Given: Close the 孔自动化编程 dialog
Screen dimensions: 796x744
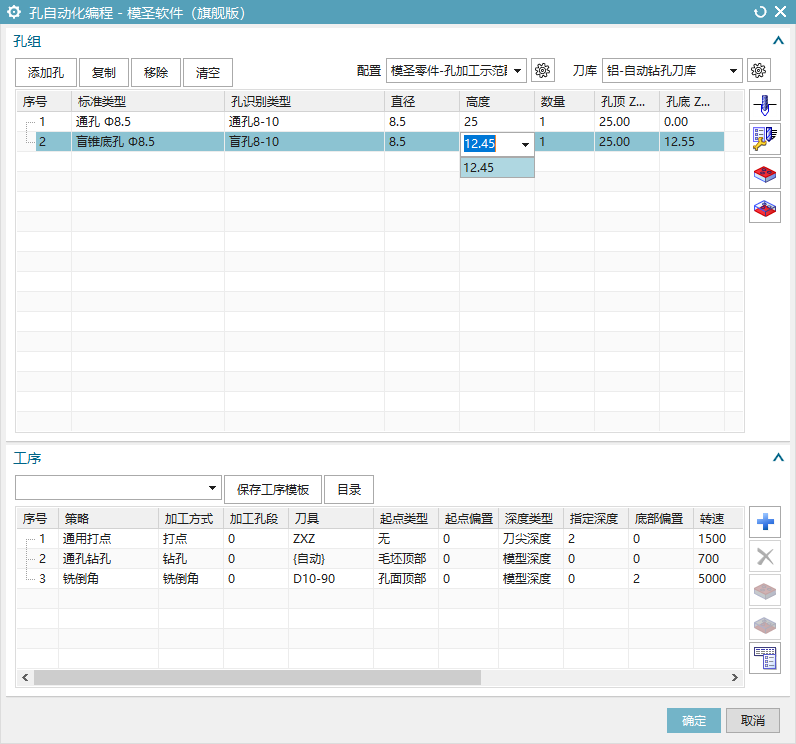Looking at the screenshot, I should tap(781, 12).
